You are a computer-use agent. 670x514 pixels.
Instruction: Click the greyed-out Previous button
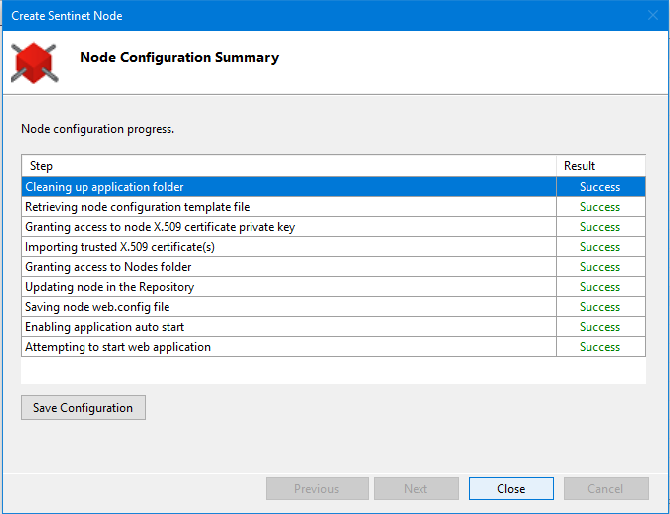(x=317, y=488)
